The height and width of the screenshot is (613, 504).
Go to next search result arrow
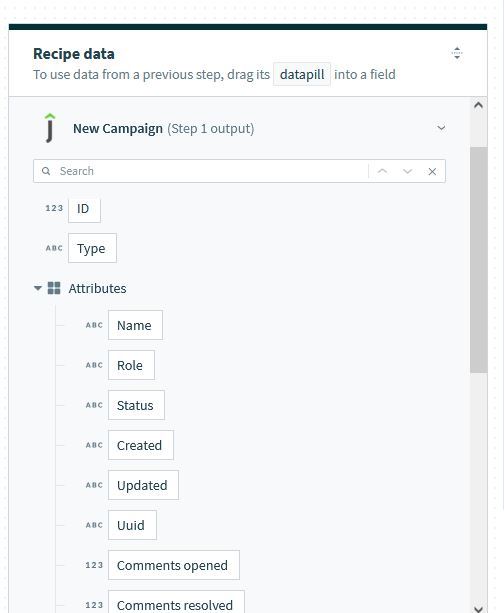(407, 171)
